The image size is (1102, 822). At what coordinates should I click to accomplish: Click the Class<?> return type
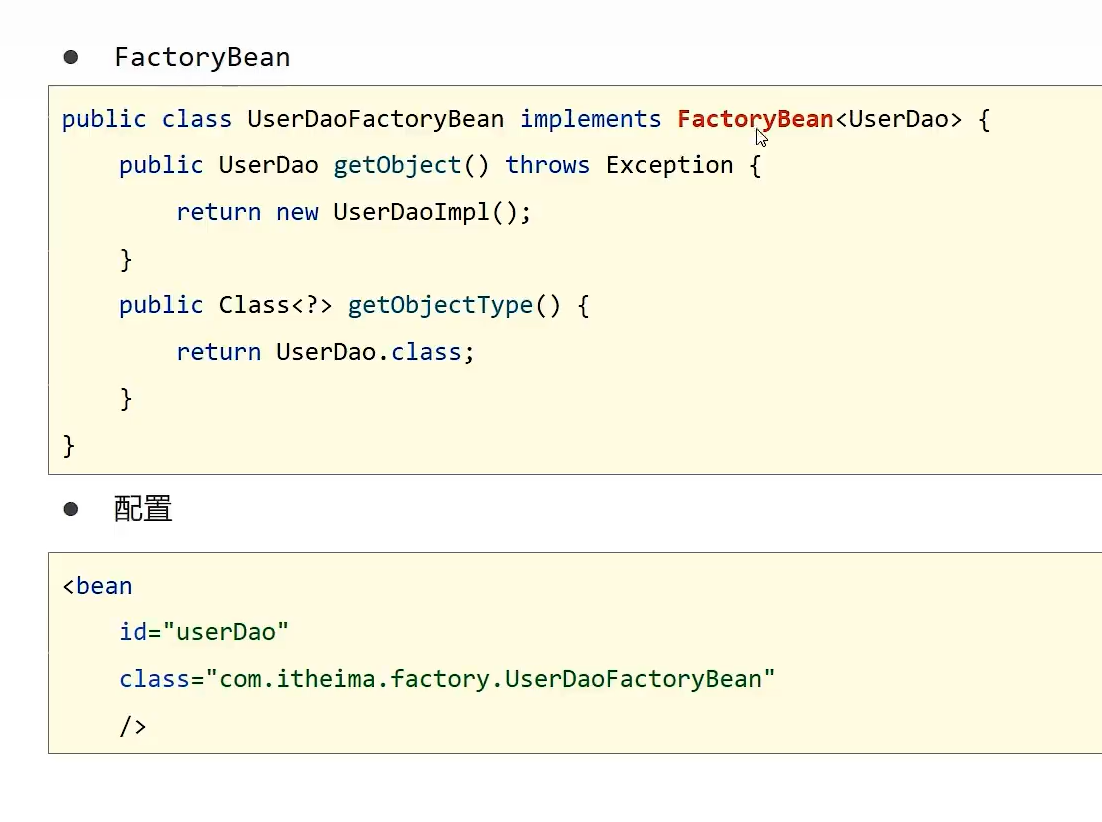pyautogui.click(x=275, y=305)
